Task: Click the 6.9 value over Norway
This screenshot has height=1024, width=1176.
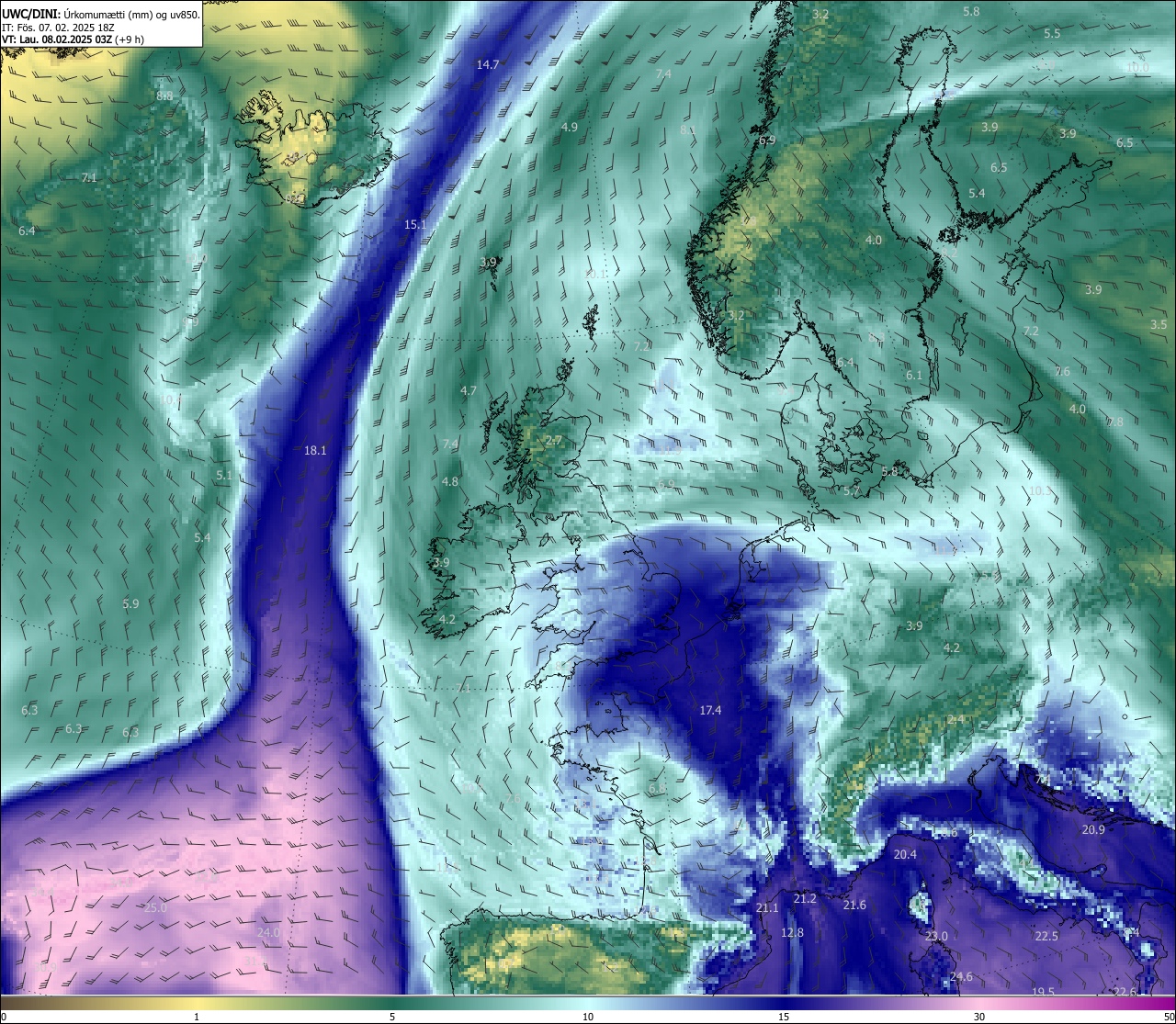Action: (767, 140)
